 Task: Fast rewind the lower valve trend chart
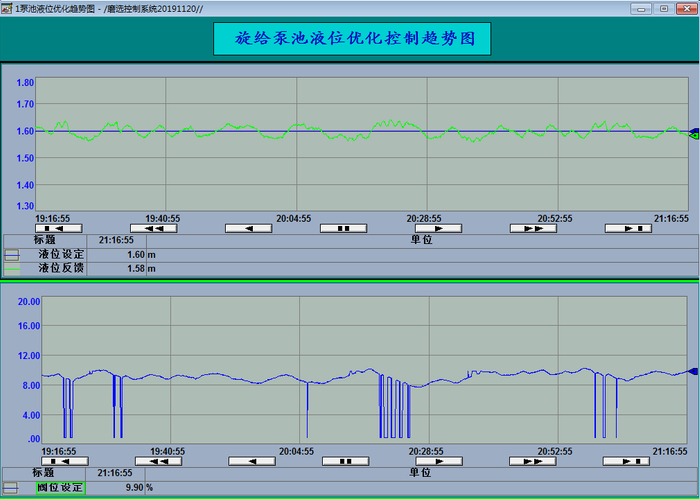(x=158, y=461)
